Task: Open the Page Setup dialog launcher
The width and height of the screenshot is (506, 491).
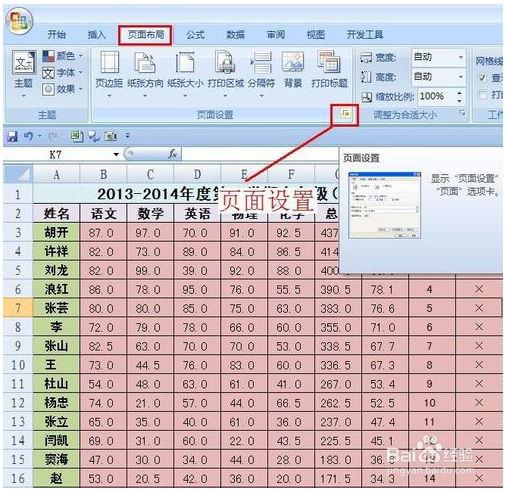Action: click(x=346, y=114)
